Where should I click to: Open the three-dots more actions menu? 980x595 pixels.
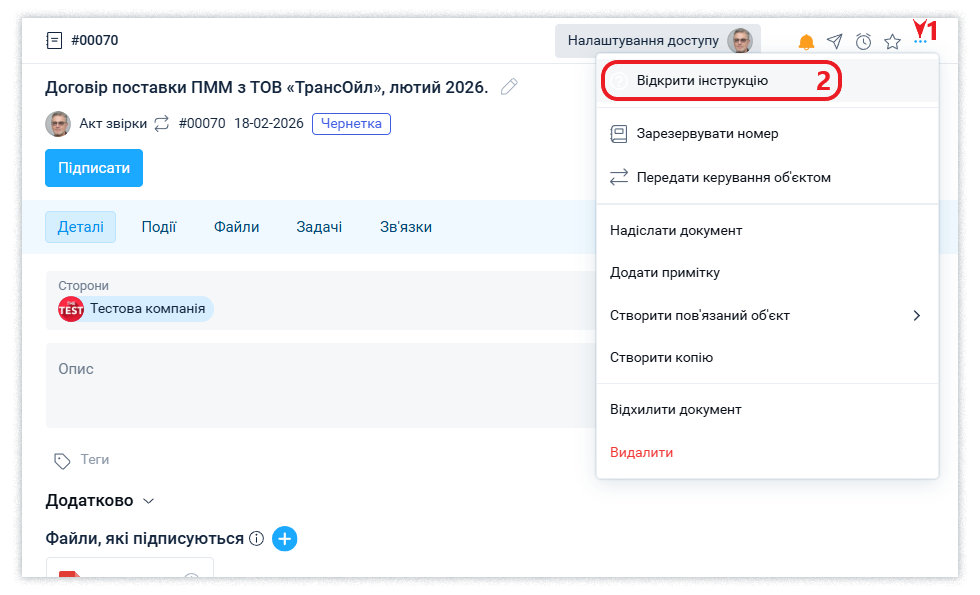[x=921, y=42]
